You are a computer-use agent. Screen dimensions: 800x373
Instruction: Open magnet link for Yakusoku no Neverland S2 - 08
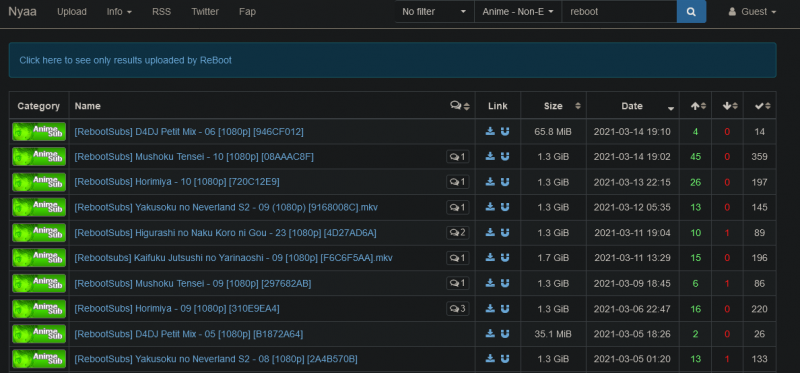pos(505,359)
